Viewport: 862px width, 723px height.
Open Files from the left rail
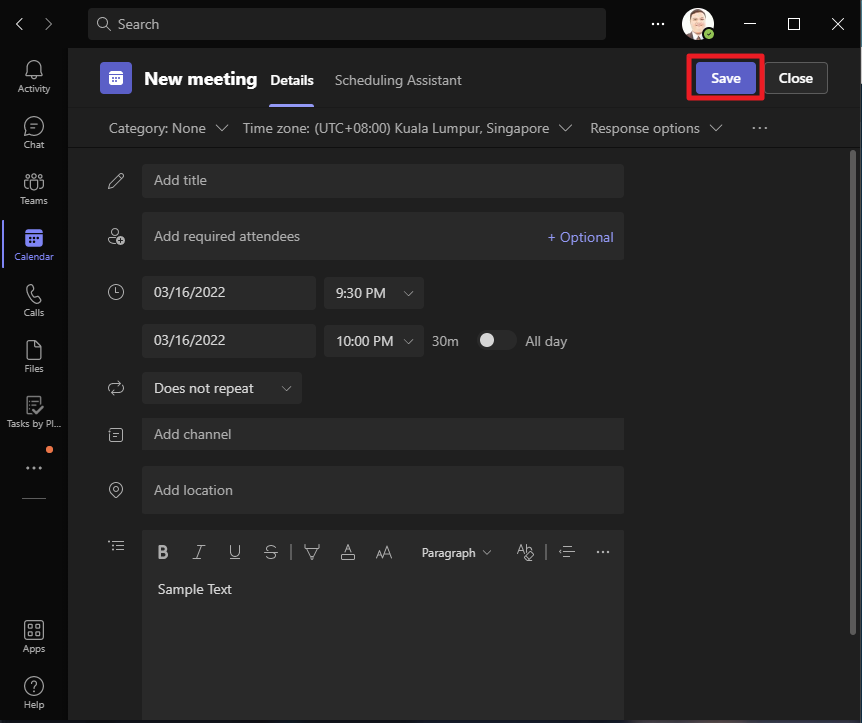(34, 356)
